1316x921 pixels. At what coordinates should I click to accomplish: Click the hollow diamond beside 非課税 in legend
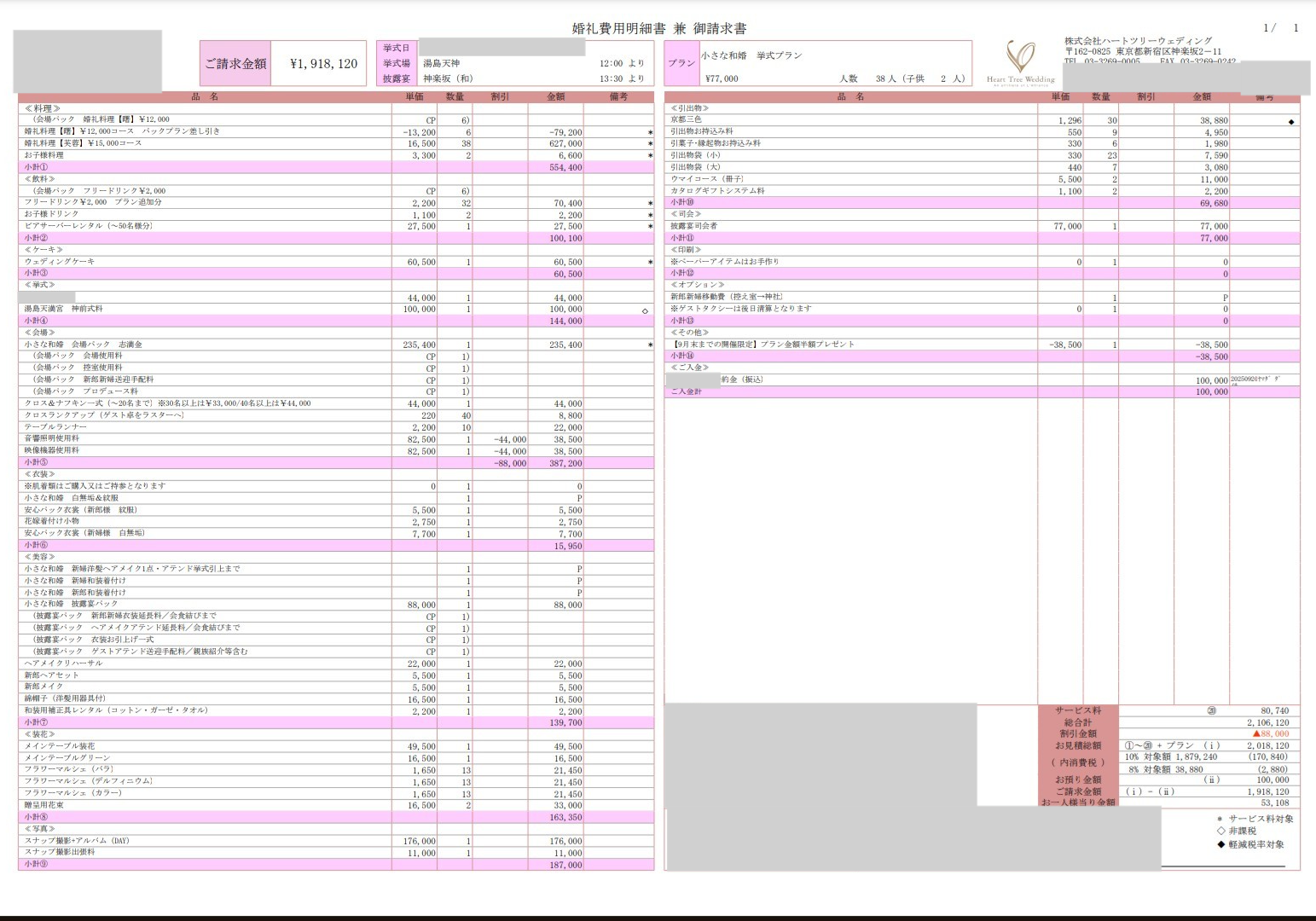click(1220, 831)
